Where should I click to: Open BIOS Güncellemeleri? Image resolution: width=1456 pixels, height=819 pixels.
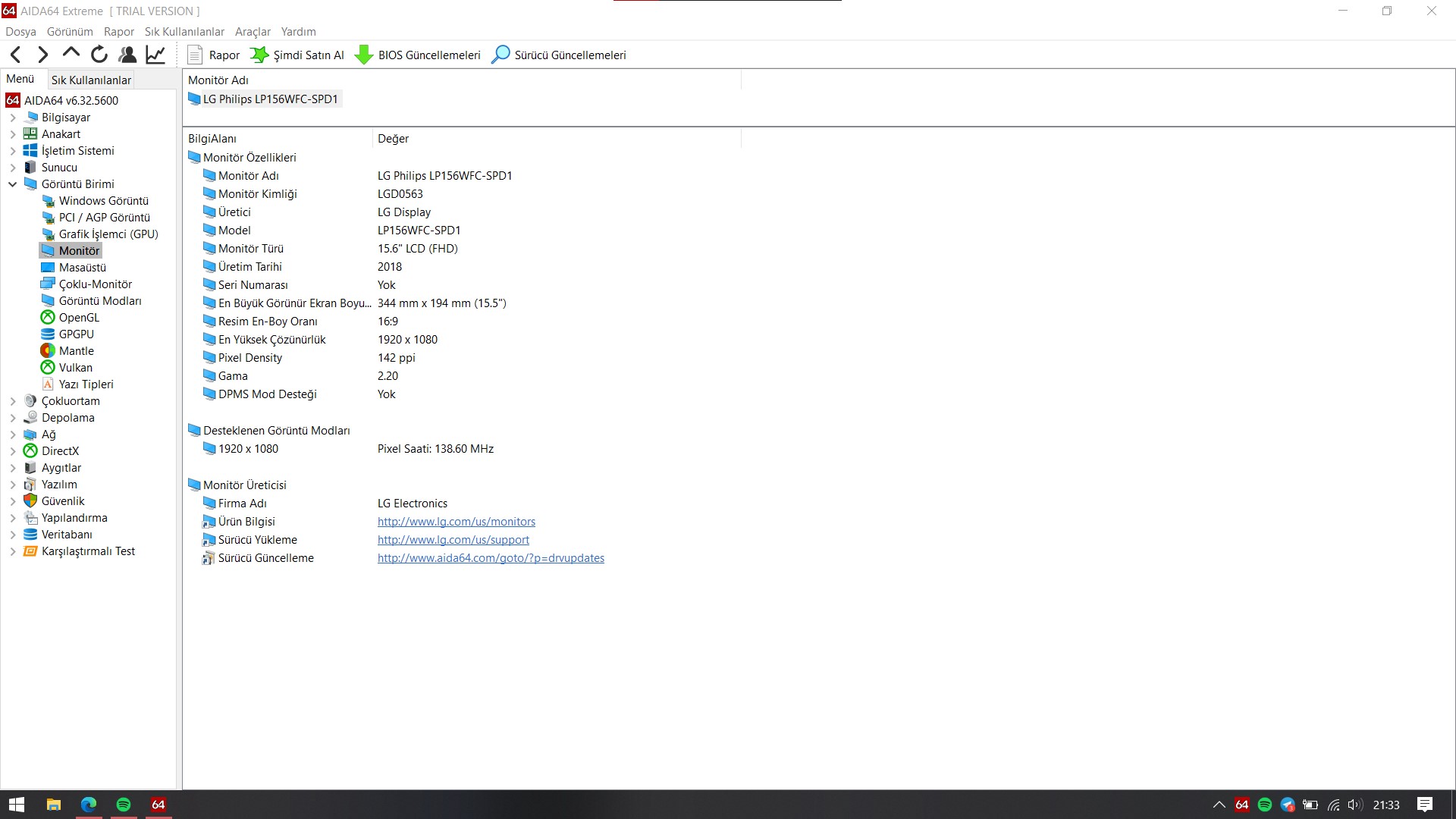point(418,55)
